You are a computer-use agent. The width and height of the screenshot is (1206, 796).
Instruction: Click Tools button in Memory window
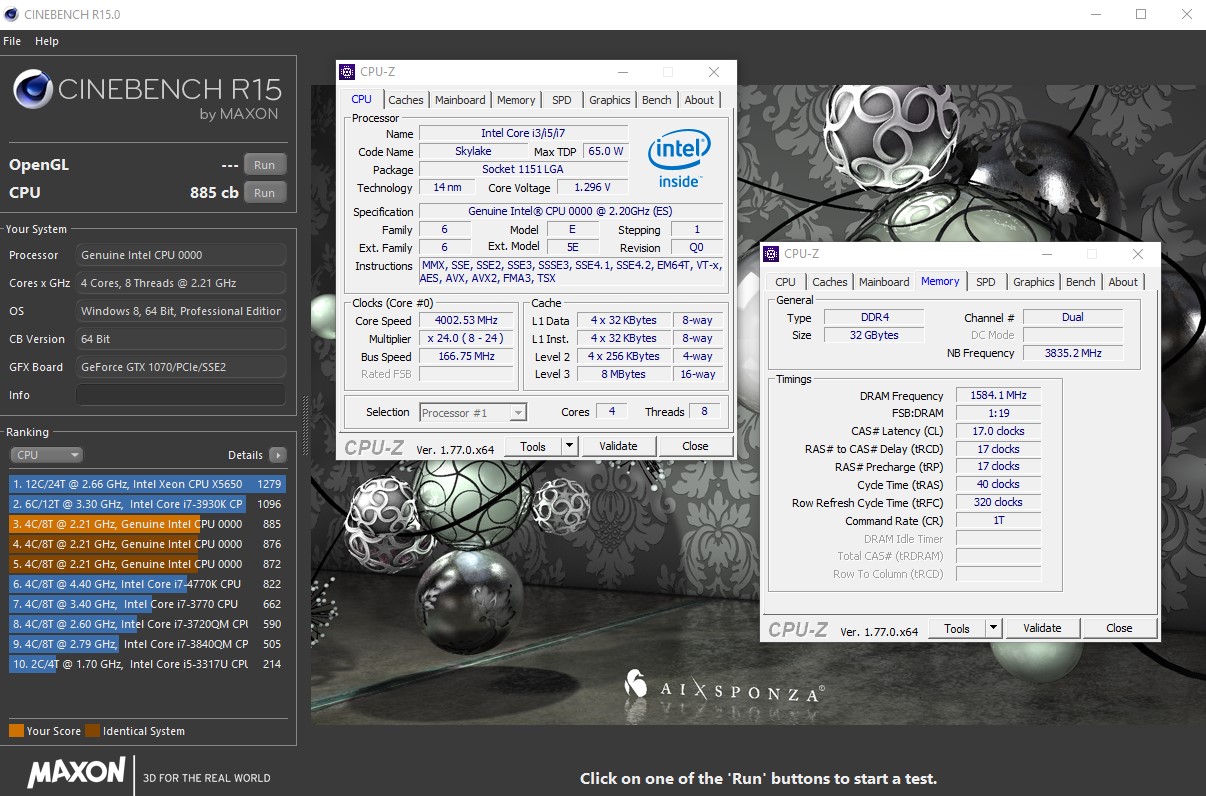(957, 628)
